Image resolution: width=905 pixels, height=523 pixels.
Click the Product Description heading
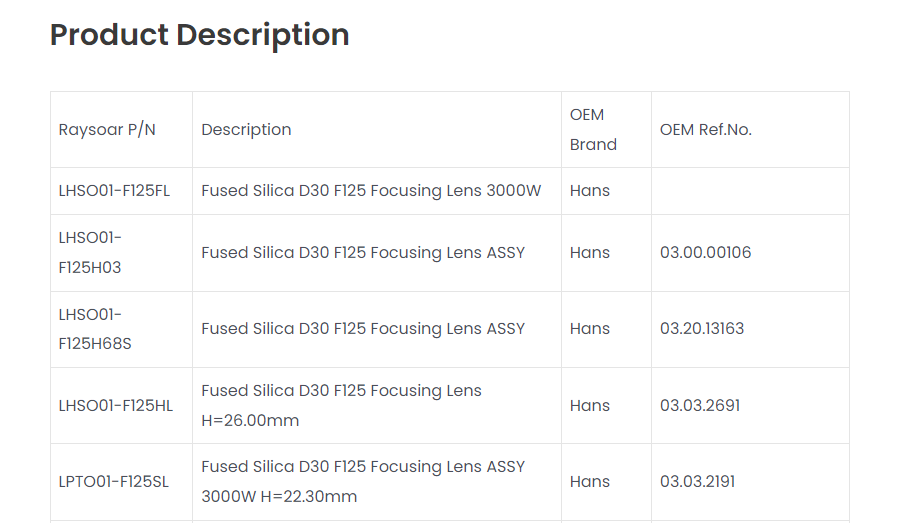(199, 35)
